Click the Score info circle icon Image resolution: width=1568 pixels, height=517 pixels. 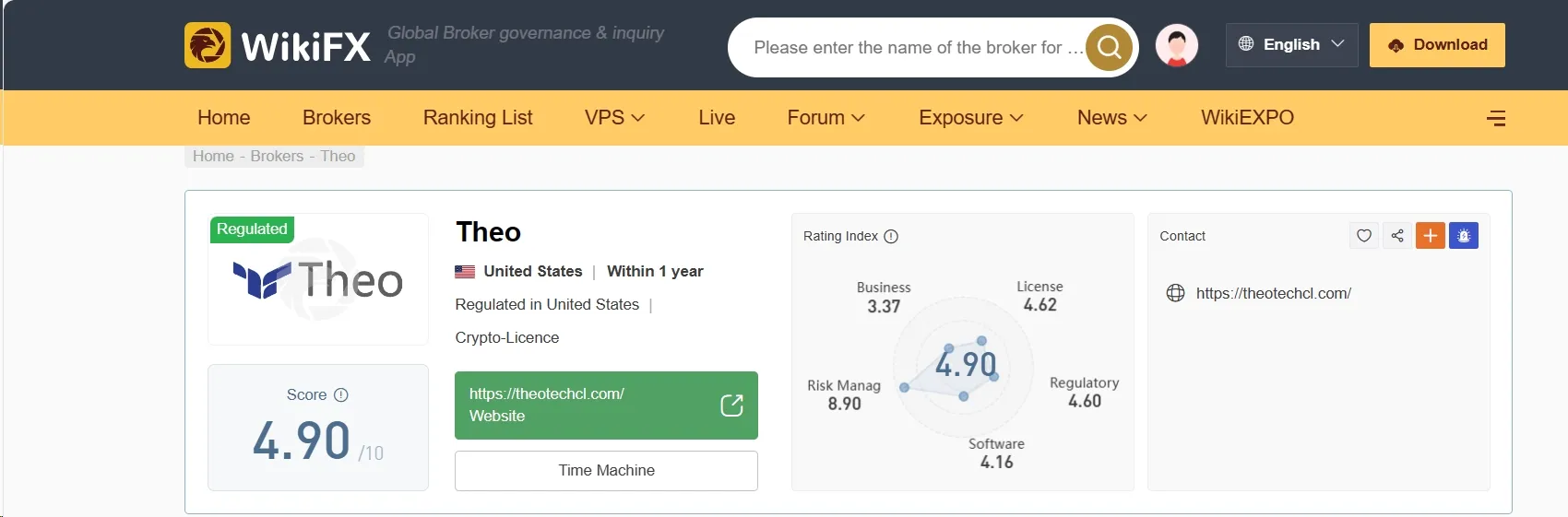(x=341, y=394)
